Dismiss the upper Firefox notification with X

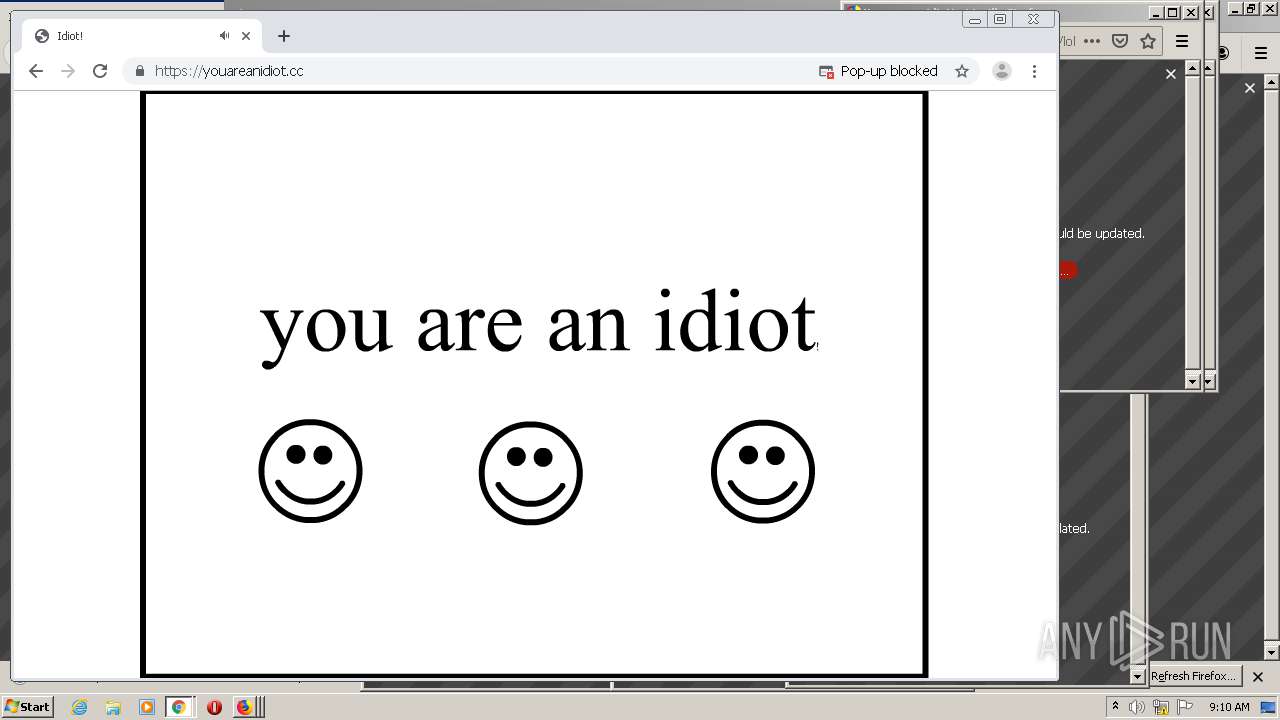[x=1171, y=73]
